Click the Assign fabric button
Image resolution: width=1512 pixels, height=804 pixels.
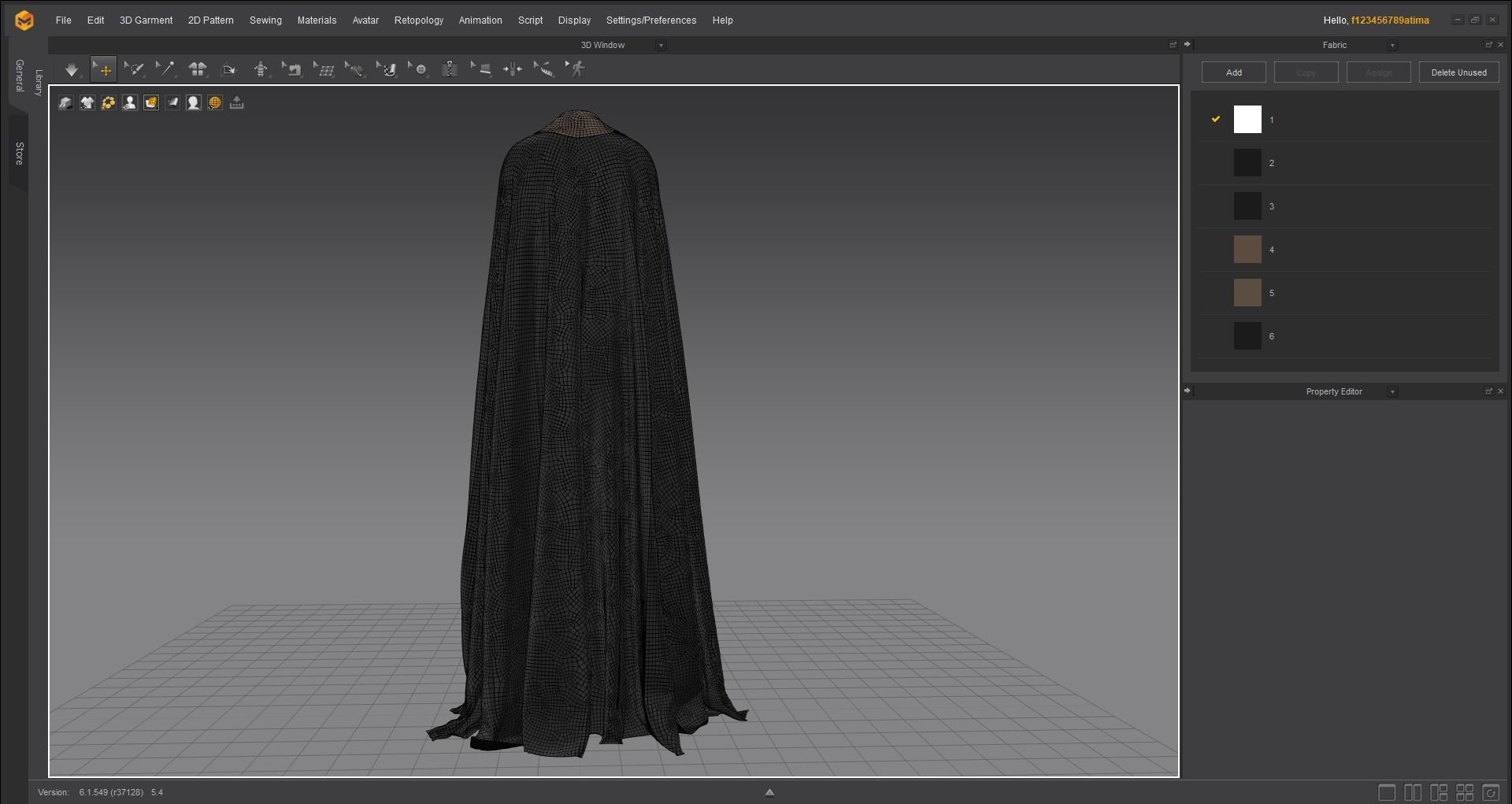[1378, 72]
